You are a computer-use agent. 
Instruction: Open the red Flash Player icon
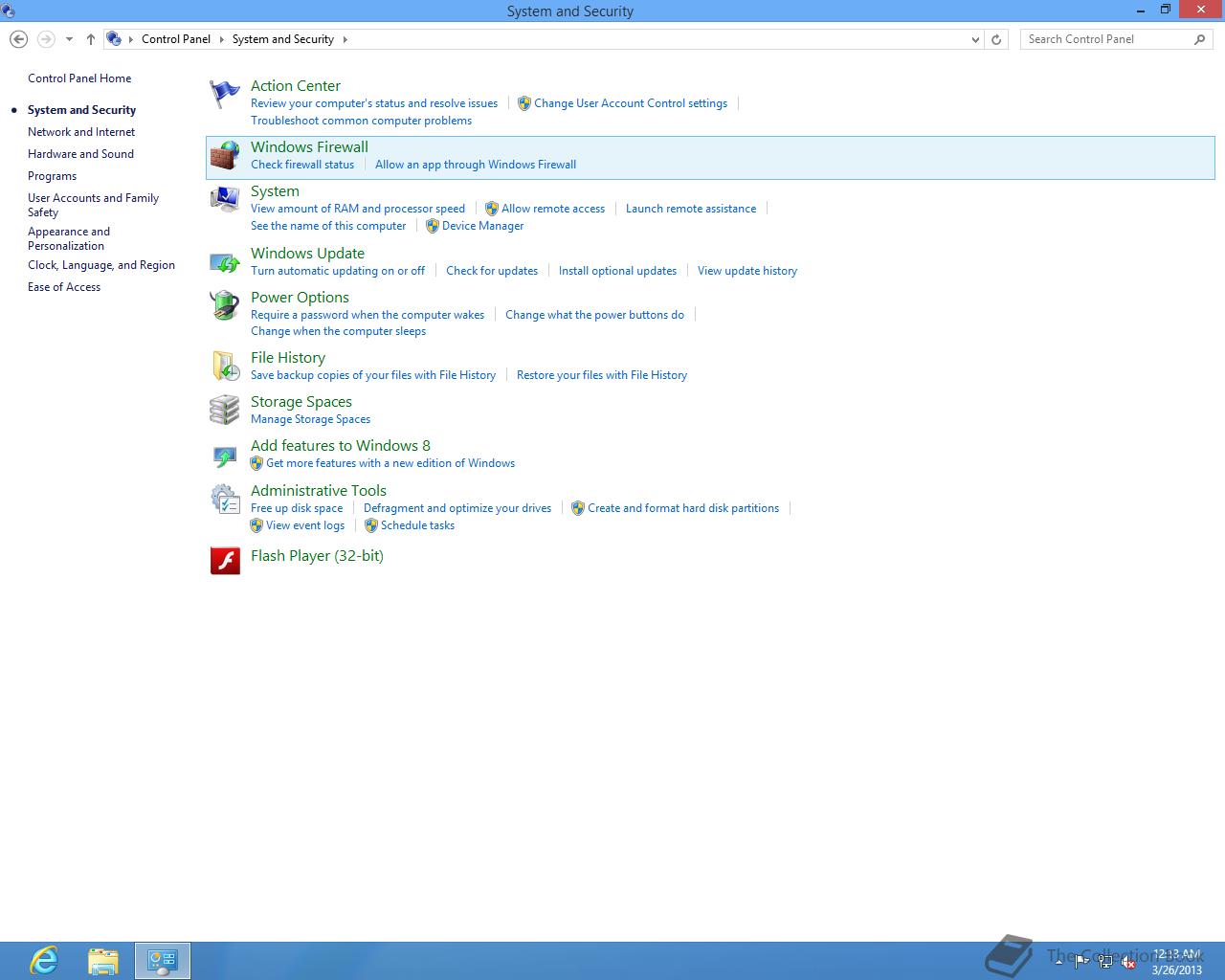pyautogui.click(x=225, y=560)
